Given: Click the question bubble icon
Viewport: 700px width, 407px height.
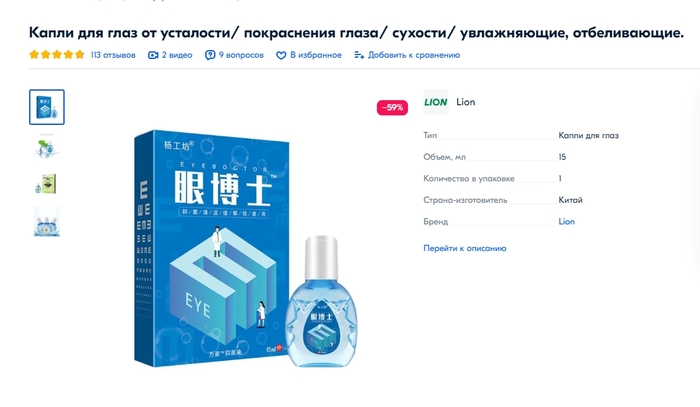Looking at the screenshot, I should pos(210,55).
